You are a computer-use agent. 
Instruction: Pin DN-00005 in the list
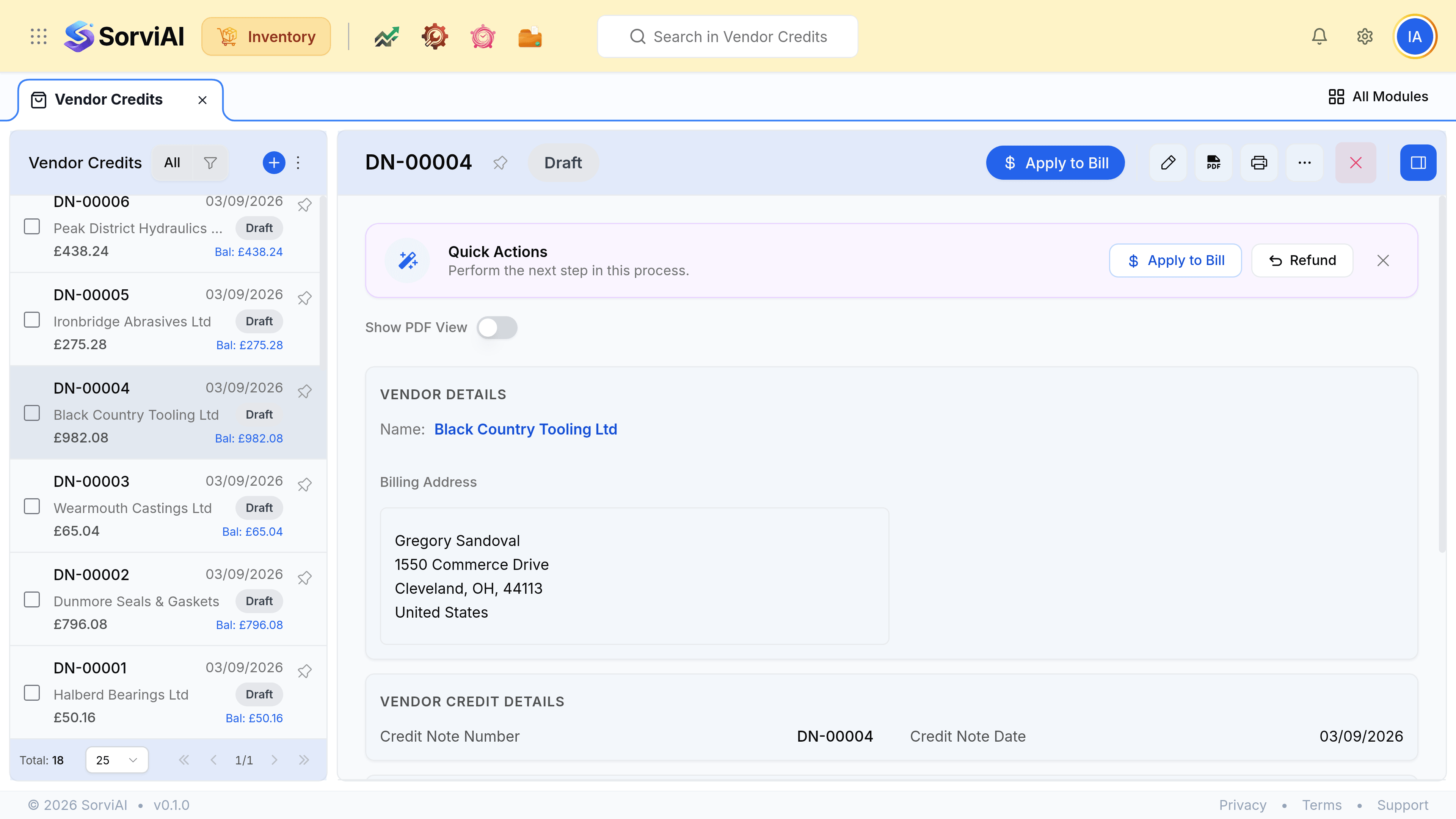[x=304, y=297]
